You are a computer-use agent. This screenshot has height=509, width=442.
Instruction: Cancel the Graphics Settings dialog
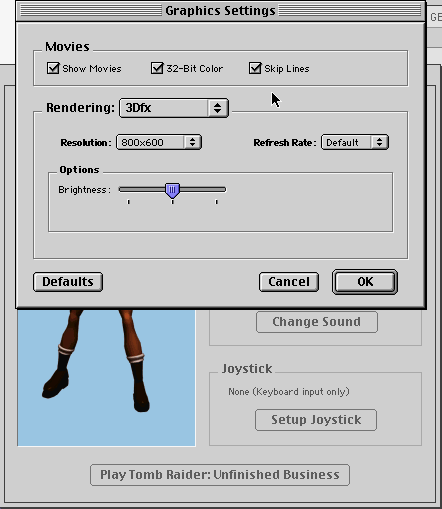click(289, 282)
